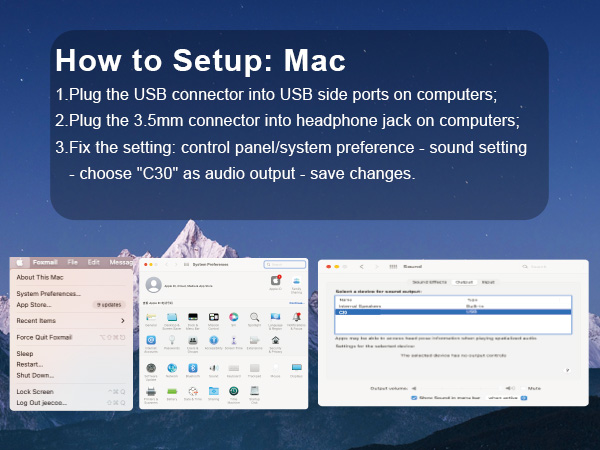Open the Edit menu
This screenshot has height=450, width=600.
93,262
